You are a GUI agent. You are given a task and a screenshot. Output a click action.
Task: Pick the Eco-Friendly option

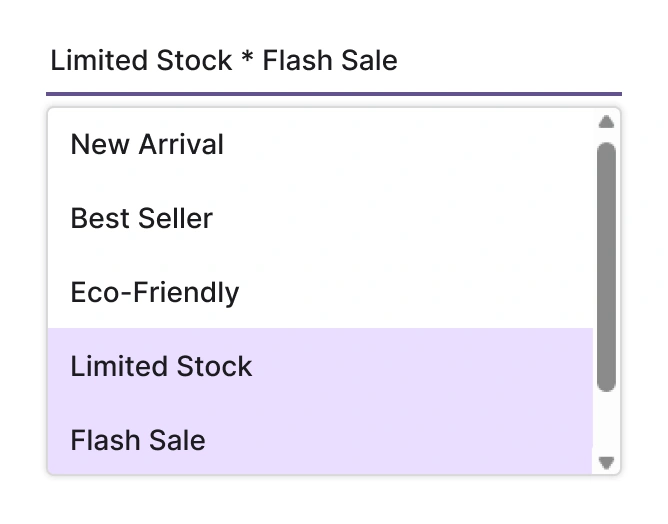click(x=155, y=293)
